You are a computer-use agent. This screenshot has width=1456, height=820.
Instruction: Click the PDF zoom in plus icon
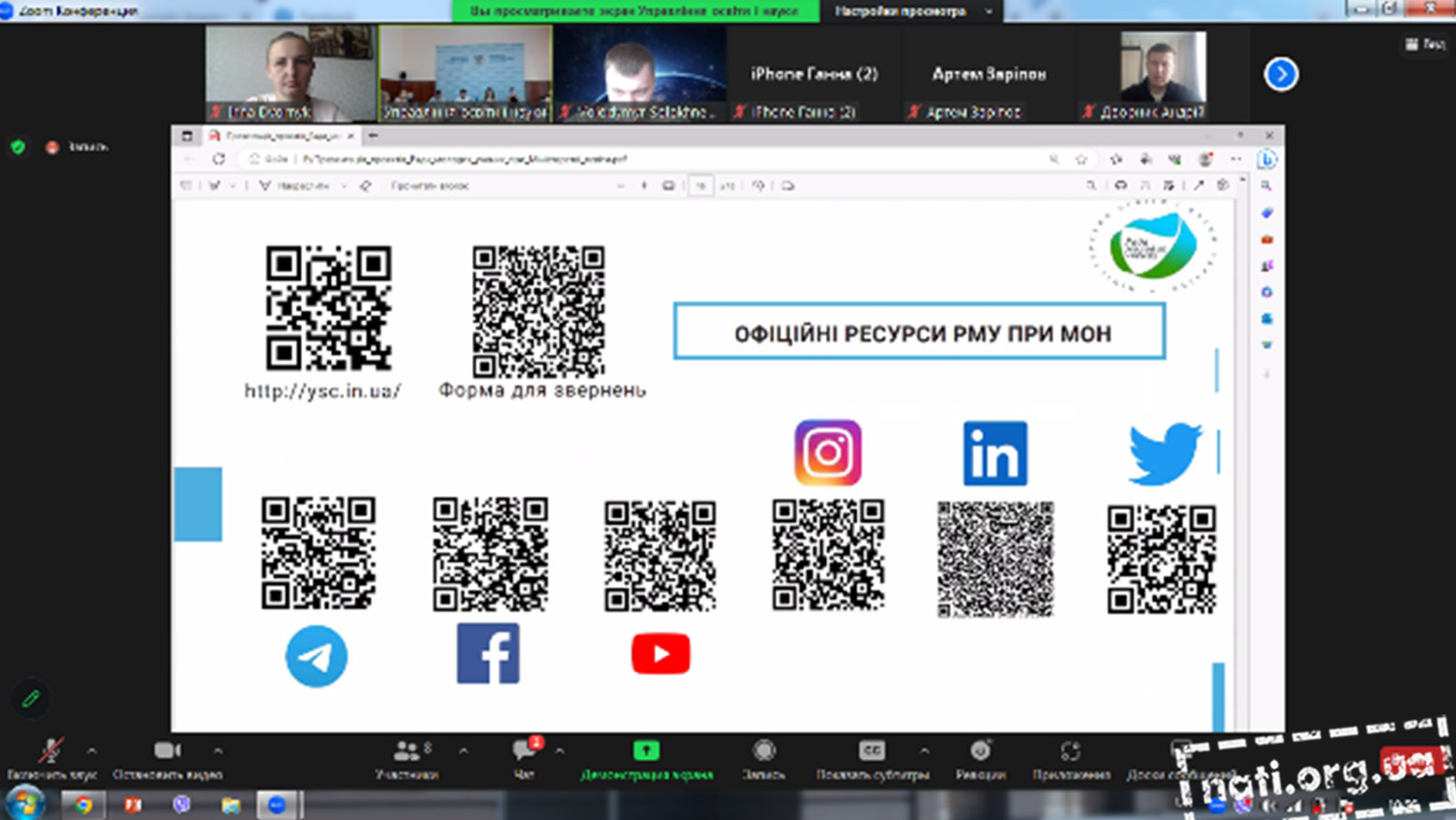click(644, 186)
